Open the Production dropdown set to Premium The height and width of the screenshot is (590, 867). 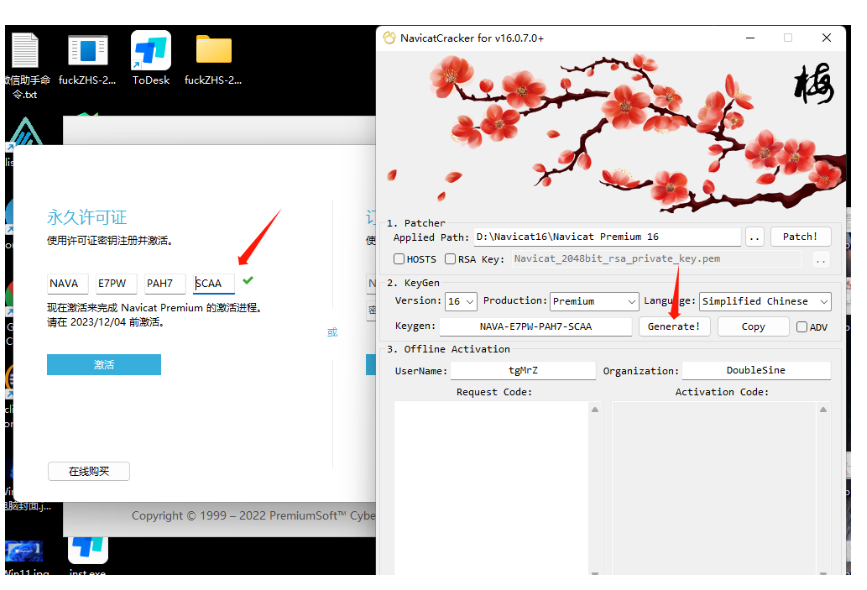594,301
